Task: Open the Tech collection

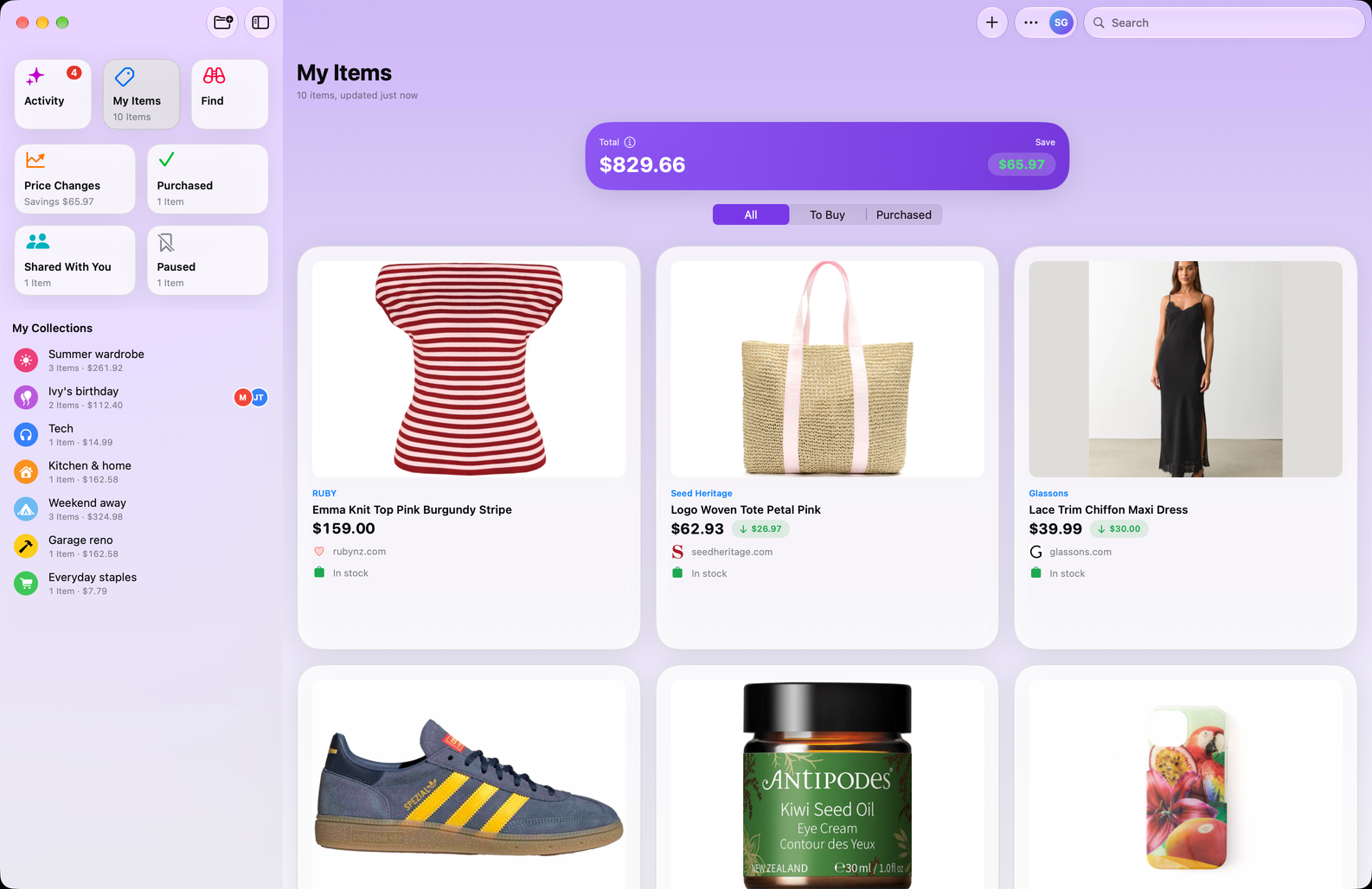Action: [141, 435]
